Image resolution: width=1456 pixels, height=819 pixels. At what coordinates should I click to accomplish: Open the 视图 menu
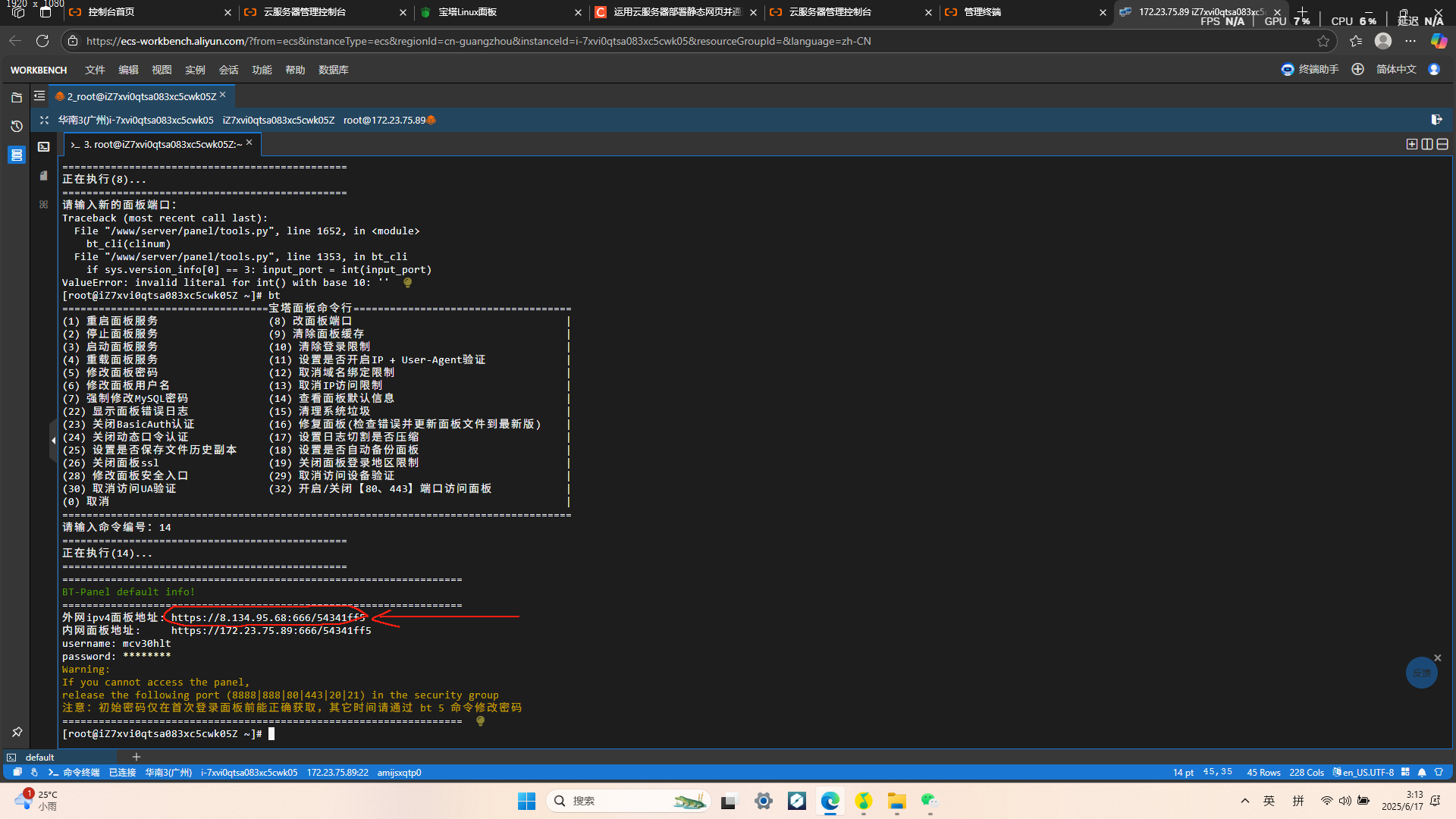(x=162, y=70)
